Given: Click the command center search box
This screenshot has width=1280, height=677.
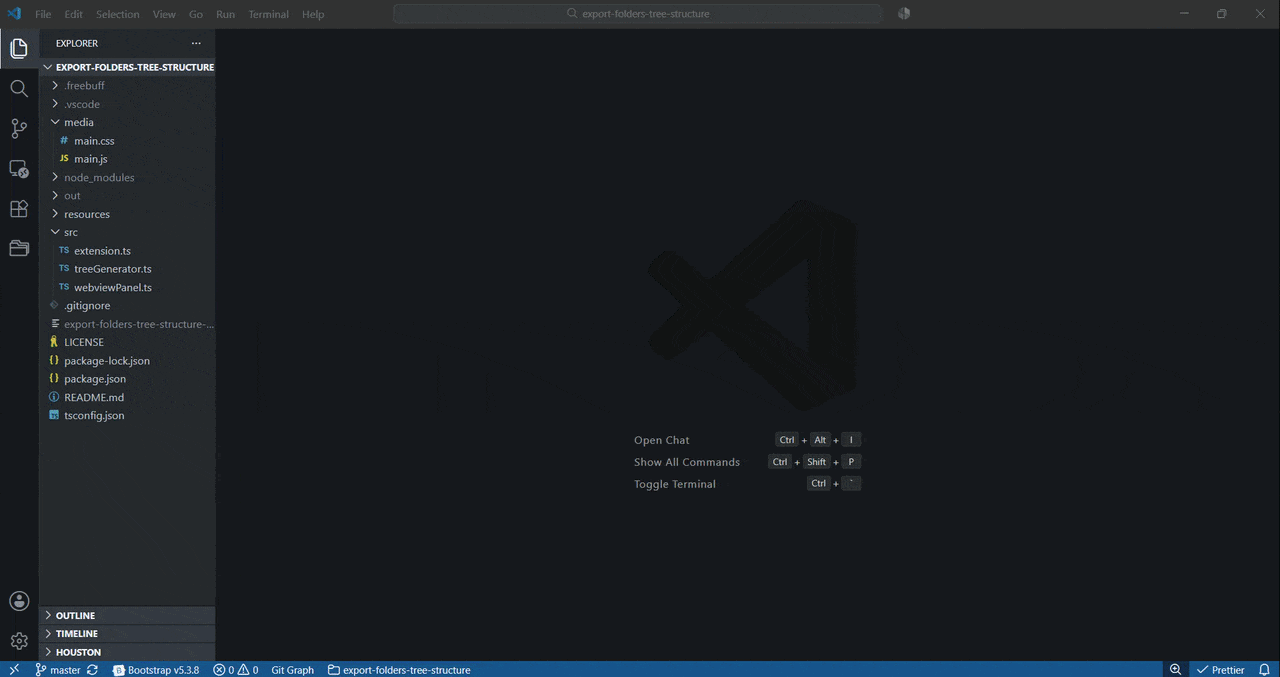Looking at the screenshot, I should coord(637,14).
